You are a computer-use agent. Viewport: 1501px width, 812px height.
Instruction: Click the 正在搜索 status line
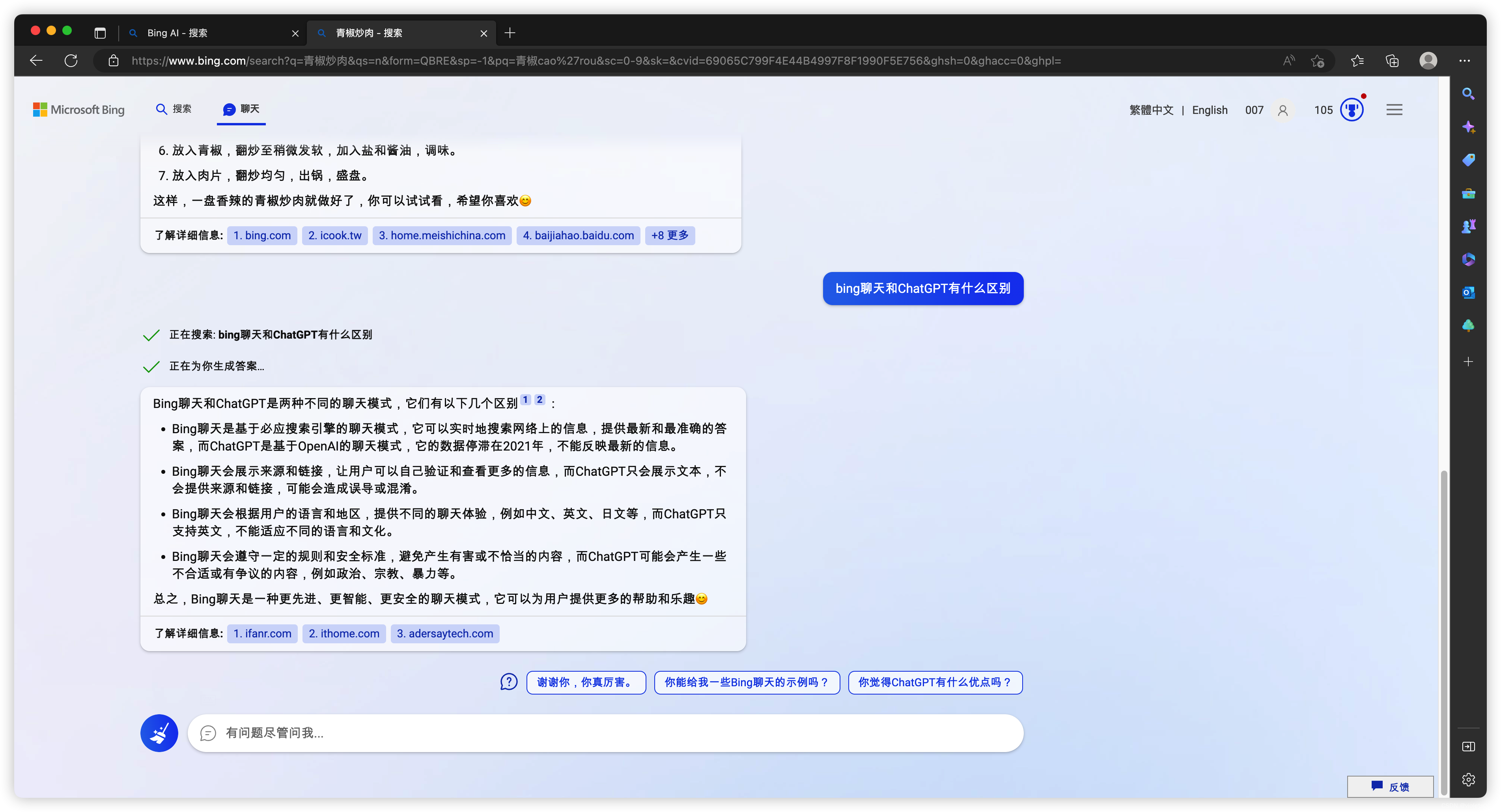click(258, 335)
